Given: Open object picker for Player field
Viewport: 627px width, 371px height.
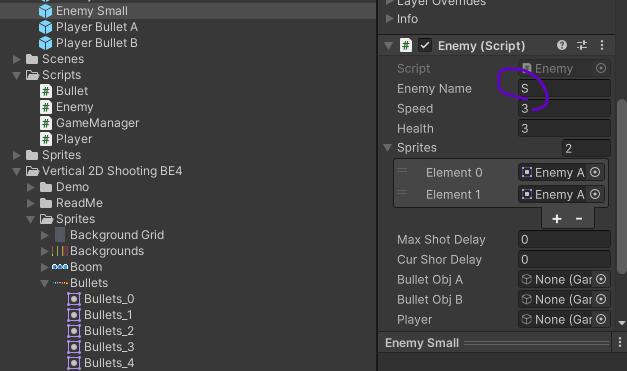Looking at the screenshot, I should 601,319.
